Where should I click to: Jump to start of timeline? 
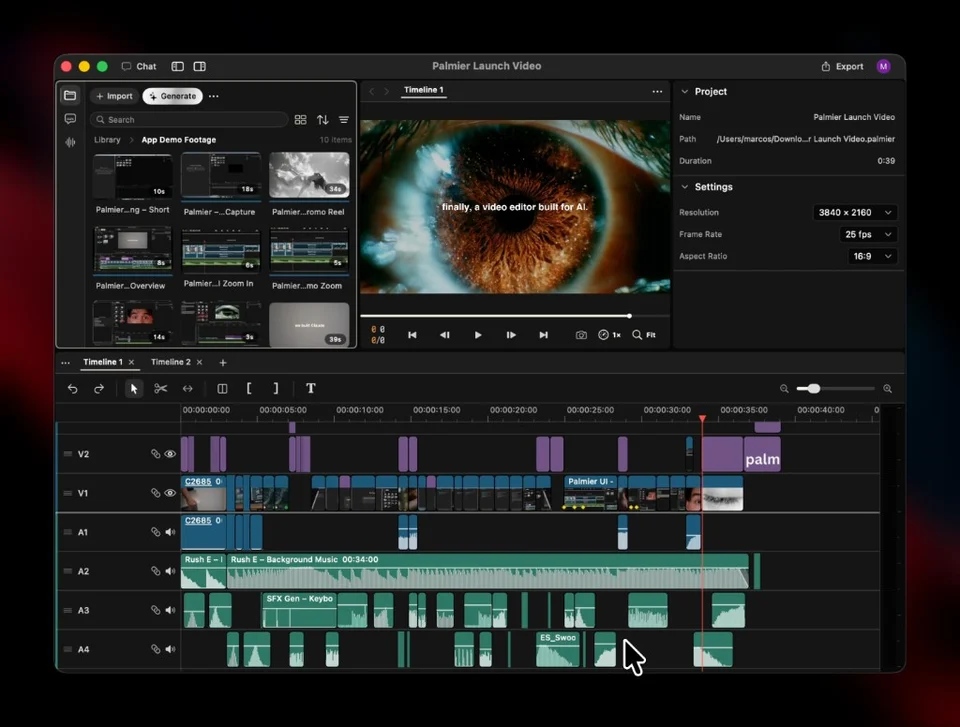412,335
